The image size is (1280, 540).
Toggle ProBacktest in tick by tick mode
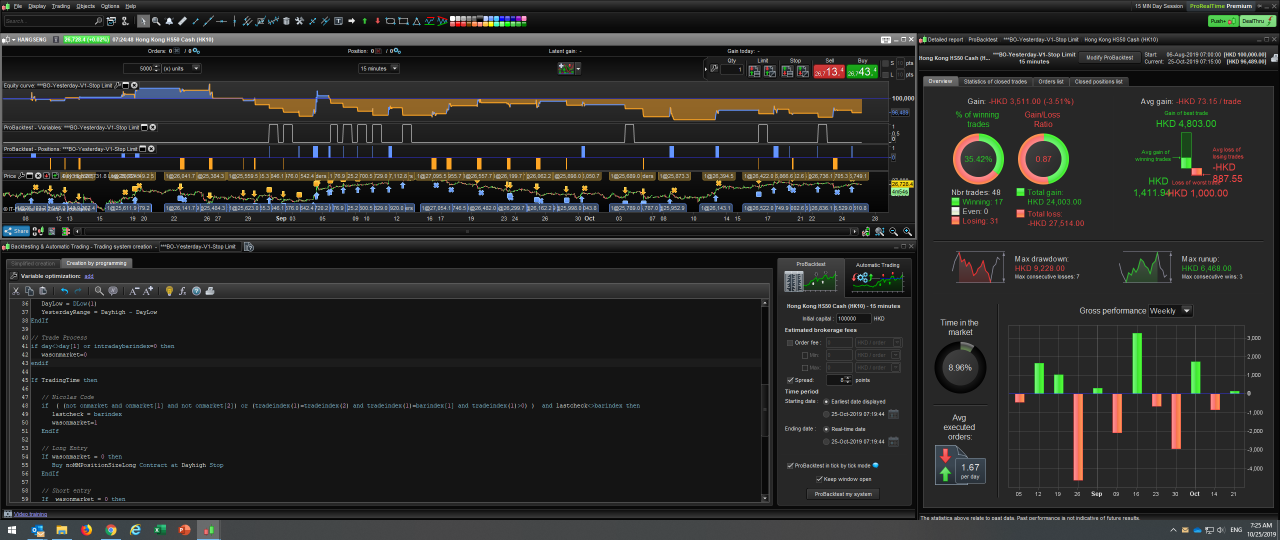(790, 465)
